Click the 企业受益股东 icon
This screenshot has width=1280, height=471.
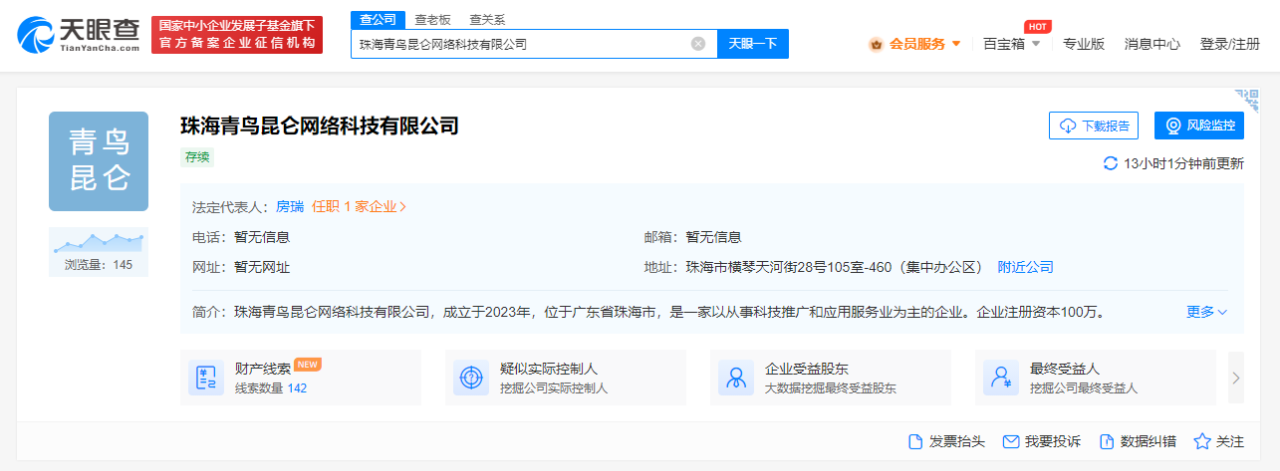click(736, 378)
